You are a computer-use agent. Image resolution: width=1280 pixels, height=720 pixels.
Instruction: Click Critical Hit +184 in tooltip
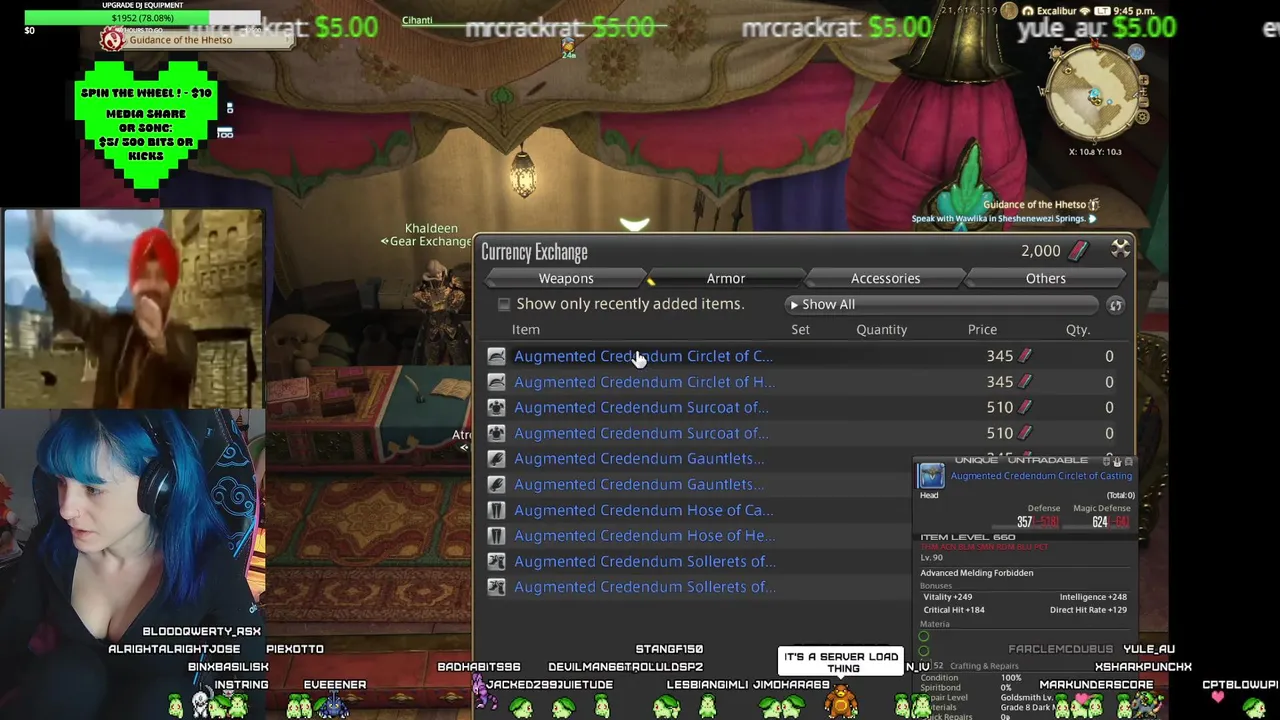(x=954, y=610)
